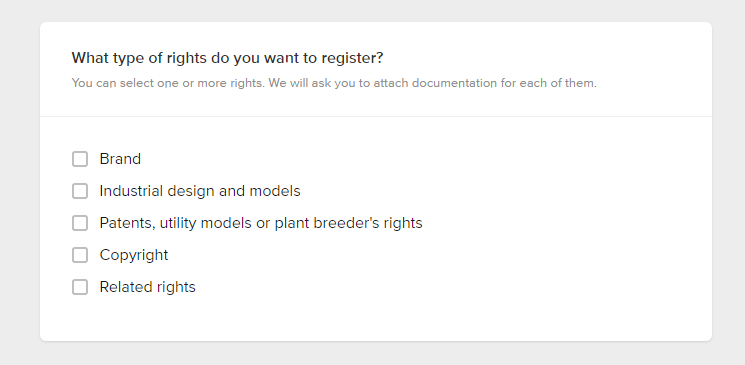Check the Patents, utility models box

tap(80, 223)
